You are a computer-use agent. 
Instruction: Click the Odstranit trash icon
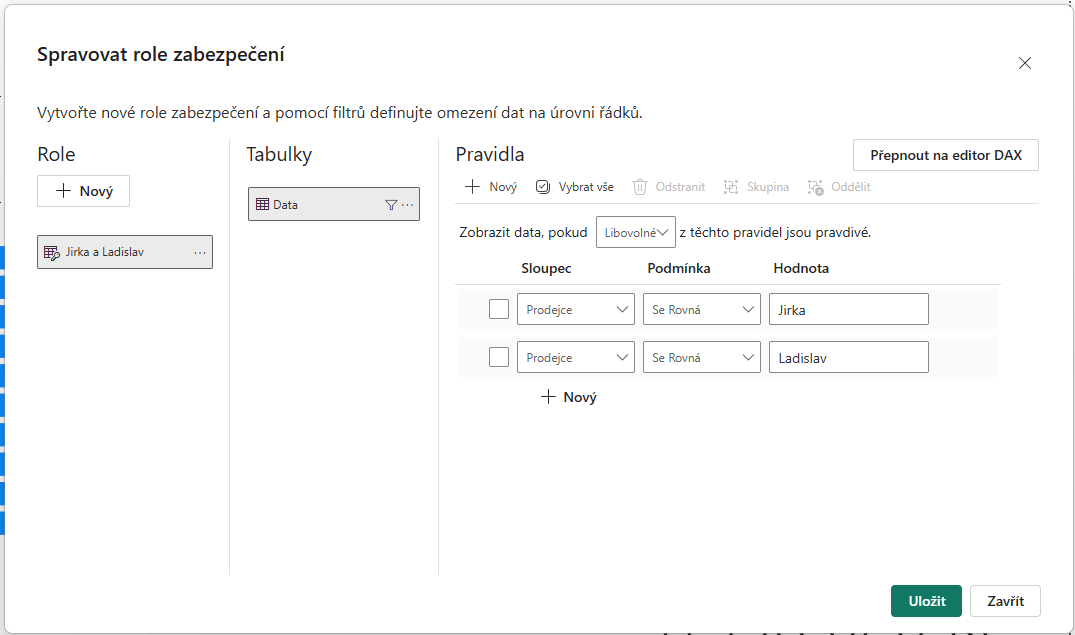pyautogui.click(x=640, y=187)
